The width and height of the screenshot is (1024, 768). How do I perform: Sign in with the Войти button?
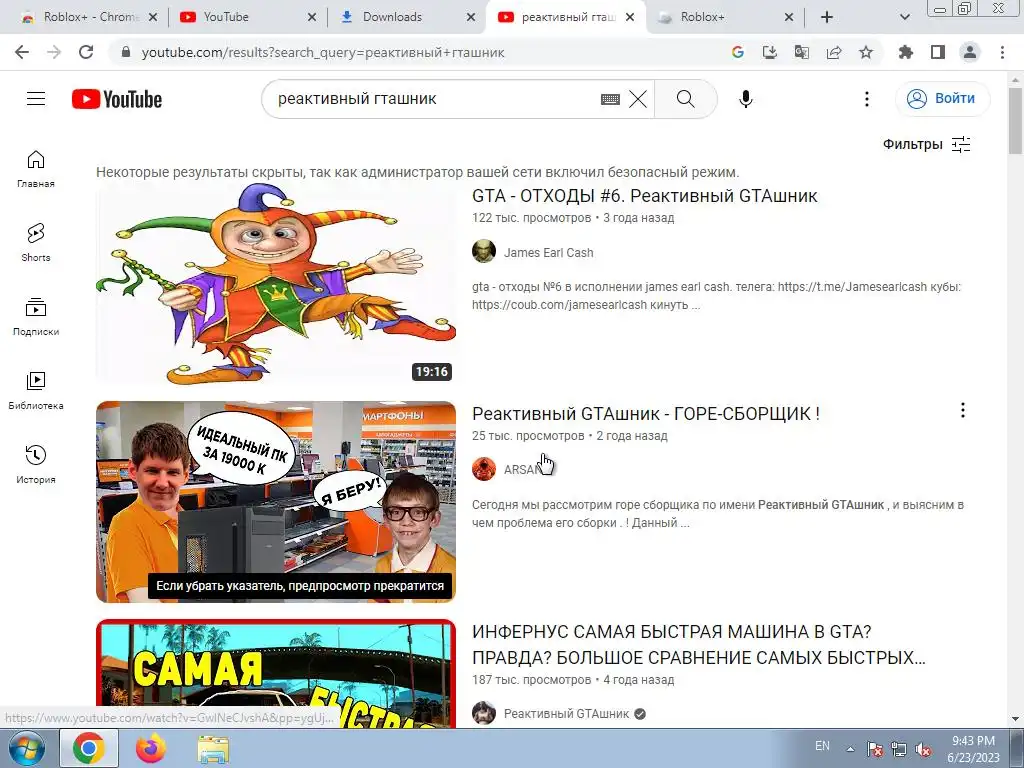coord(942,99)
